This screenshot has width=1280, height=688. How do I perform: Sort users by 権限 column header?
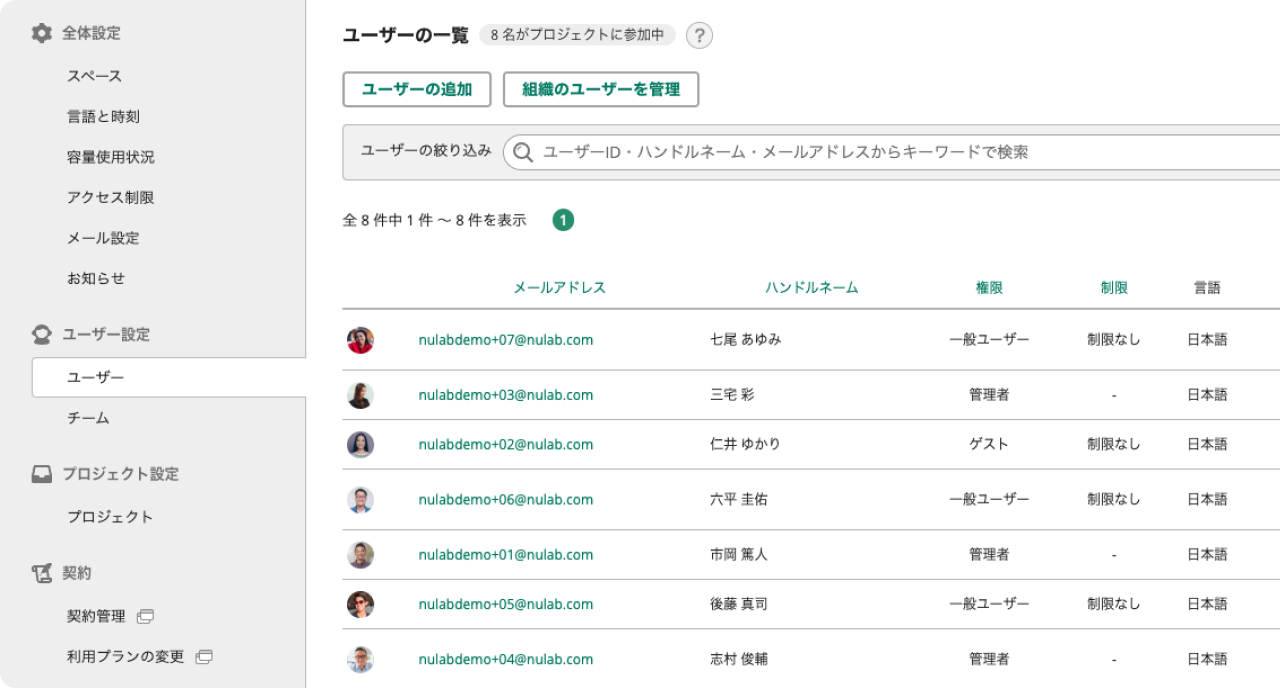[989, 288]
